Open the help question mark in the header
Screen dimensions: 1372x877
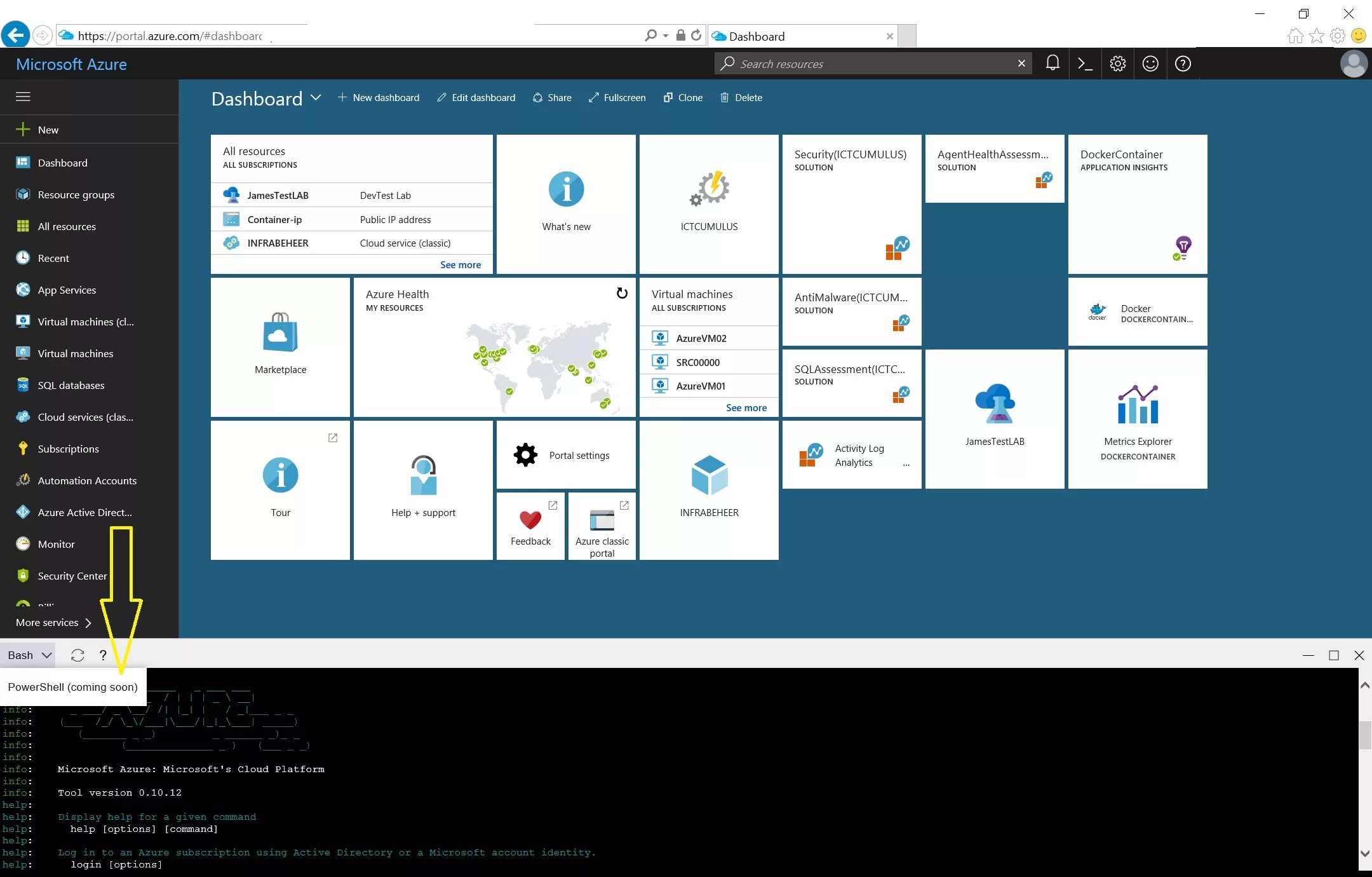1183,64
